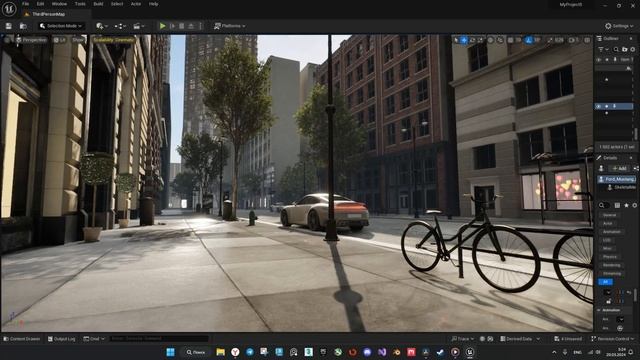Hide the selected Outliner row with eye icon

(599, 106)
